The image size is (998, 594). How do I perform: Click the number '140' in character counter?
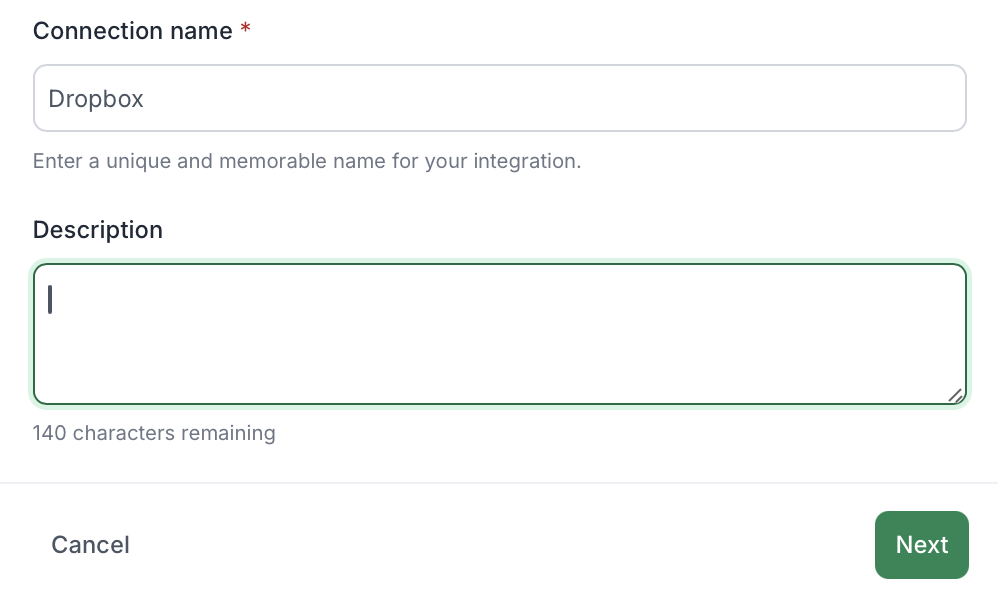point(50,433)
